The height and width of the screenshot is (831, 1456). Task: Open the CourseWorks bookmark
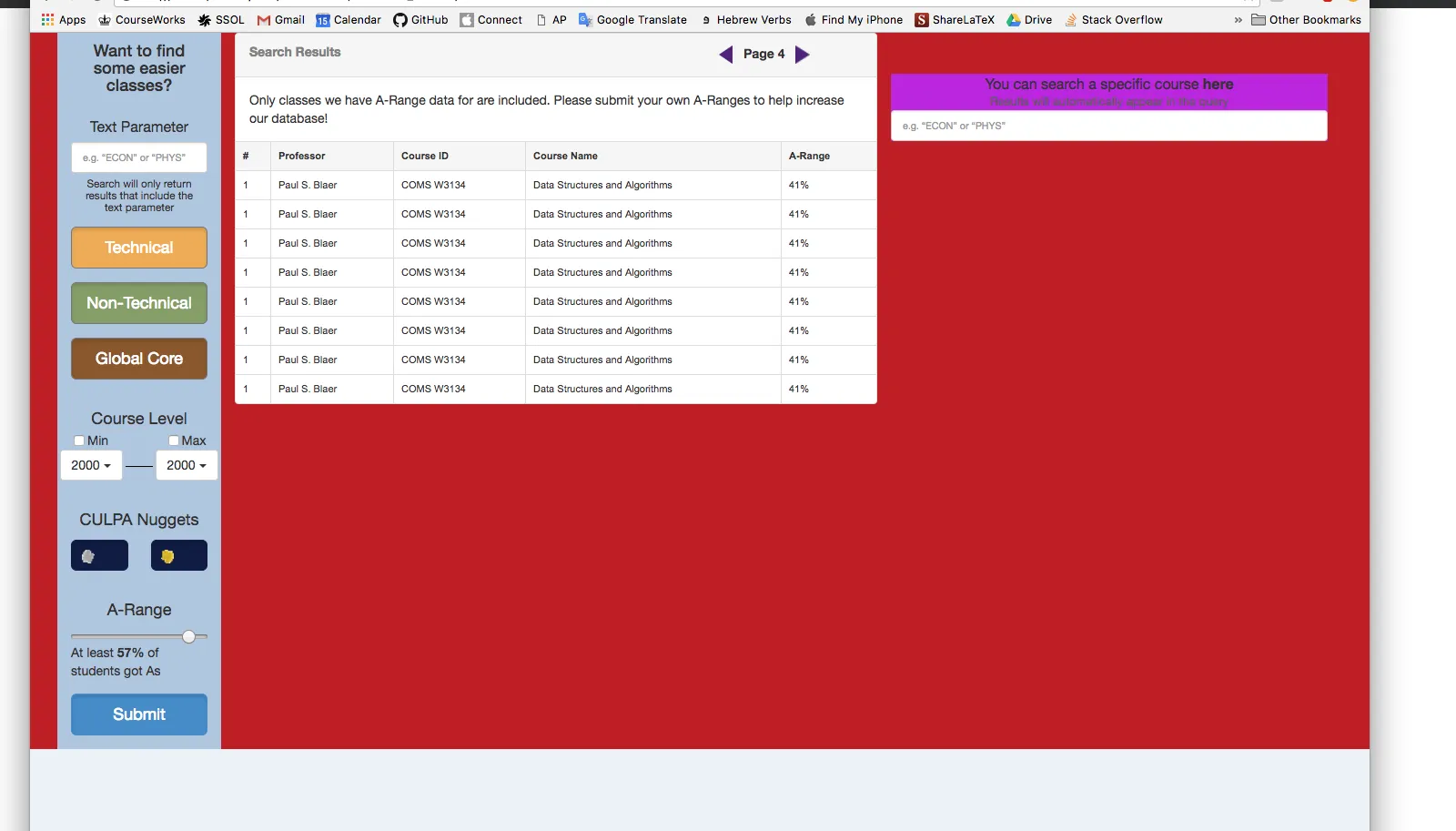142,19
